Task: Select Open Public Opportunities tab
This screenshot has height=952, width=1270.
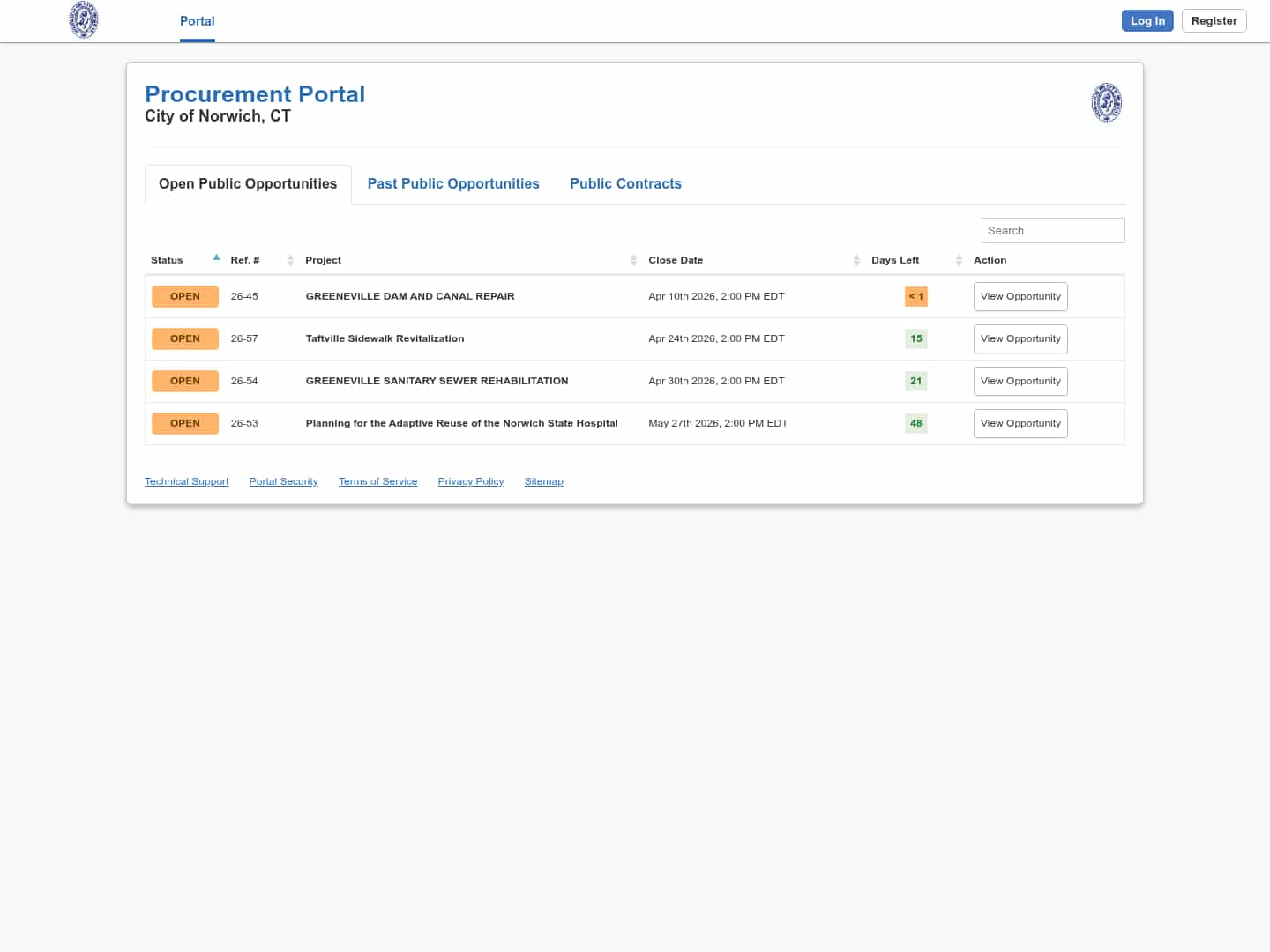Action: point(248,183)
